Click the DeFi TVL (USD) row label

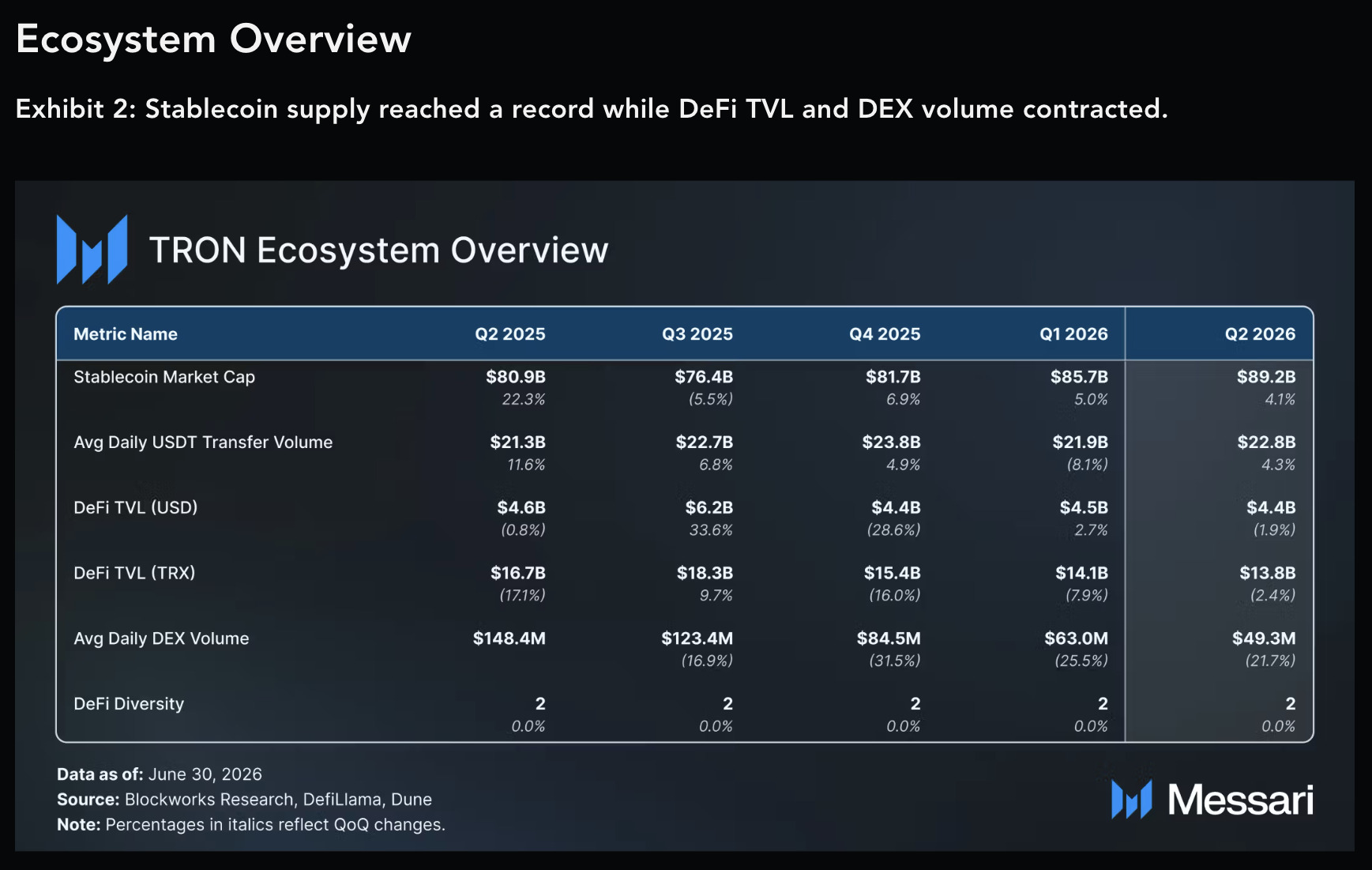(x=136, y=507)
